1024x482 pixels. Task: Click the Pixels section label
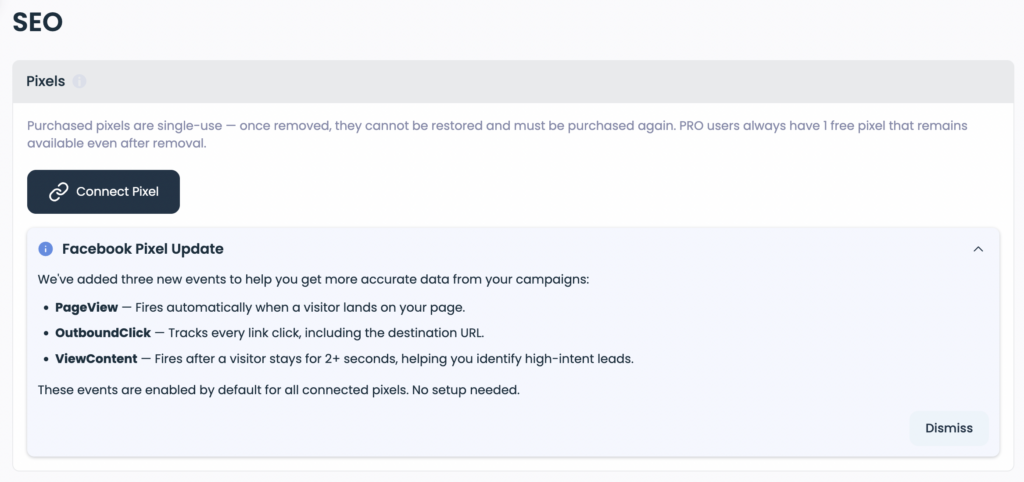pyautogui.click(x=45, y=81)
